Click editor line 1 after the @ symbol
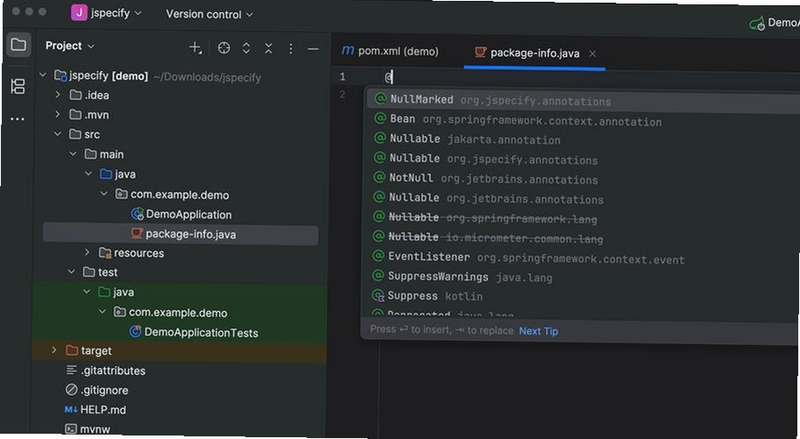Viewport: 800px width, 439px height. 392,78
